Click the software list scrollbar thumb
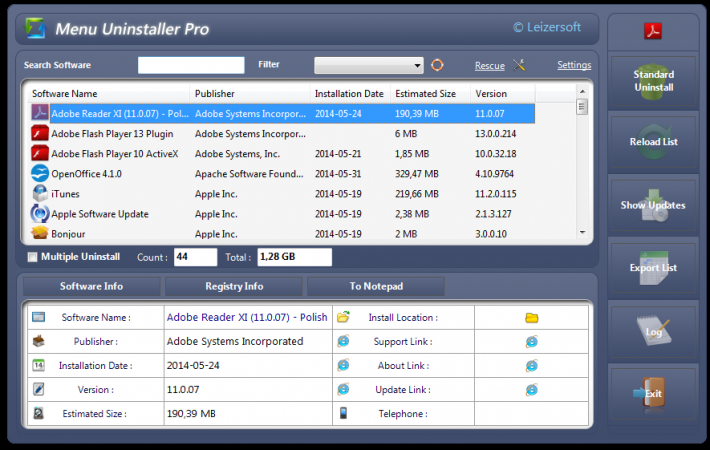Image resolution: width=710 pixels, height=450 pixels. 582,107
